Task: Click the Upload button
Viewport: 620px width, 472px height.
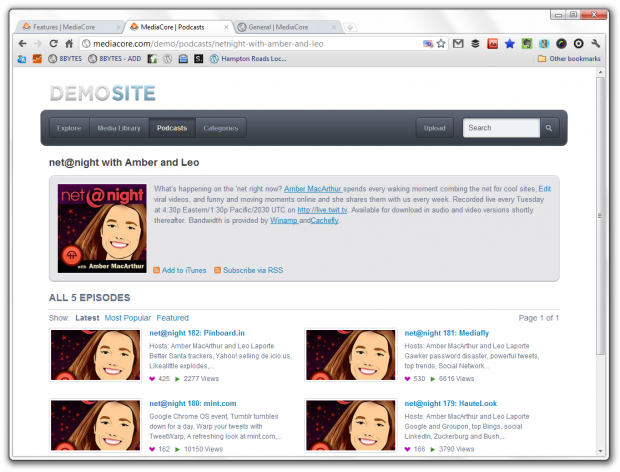Action: click(435, 128)
